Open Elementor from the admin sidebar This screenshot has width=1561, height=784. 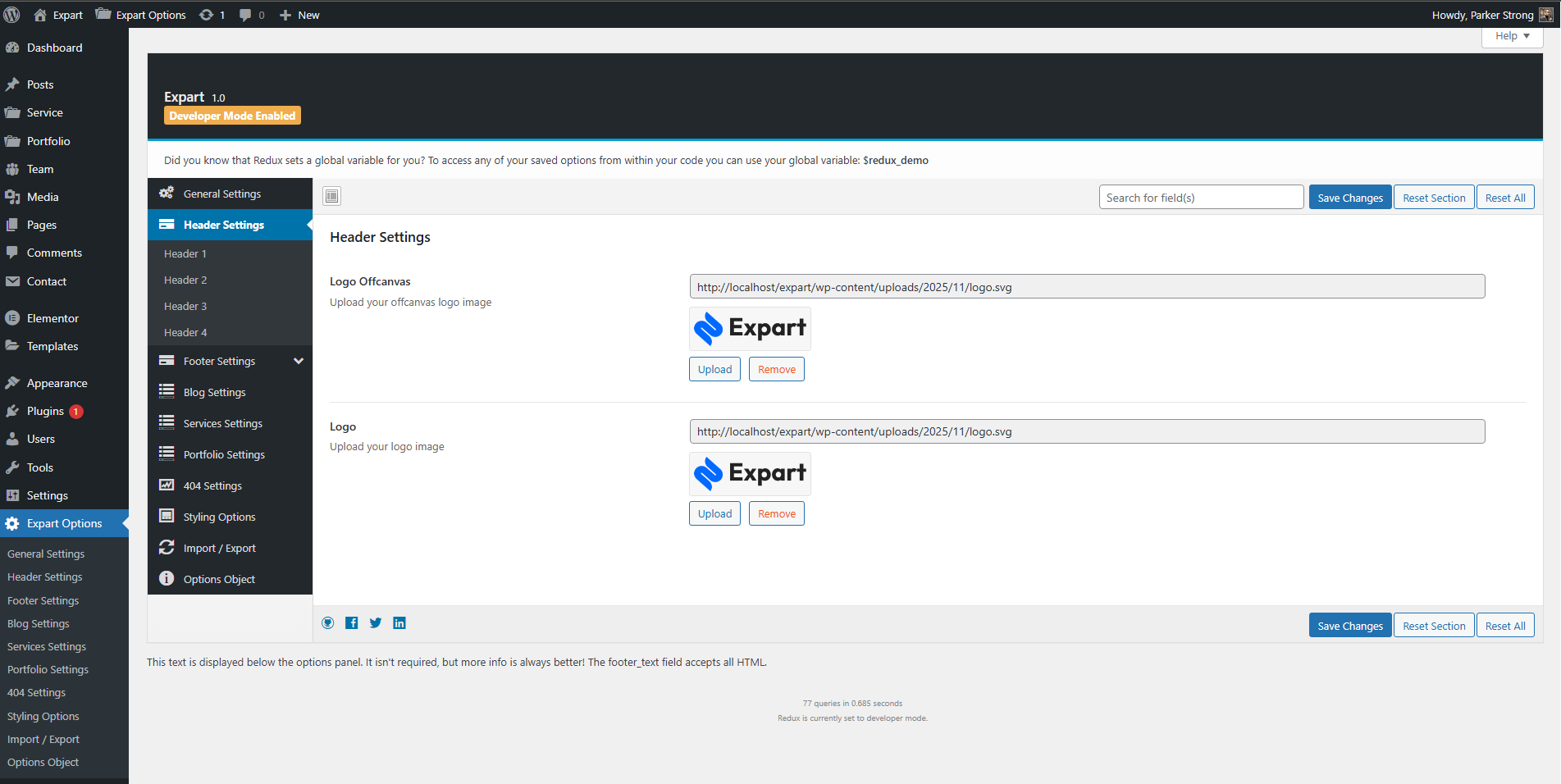tap(52, 318)
